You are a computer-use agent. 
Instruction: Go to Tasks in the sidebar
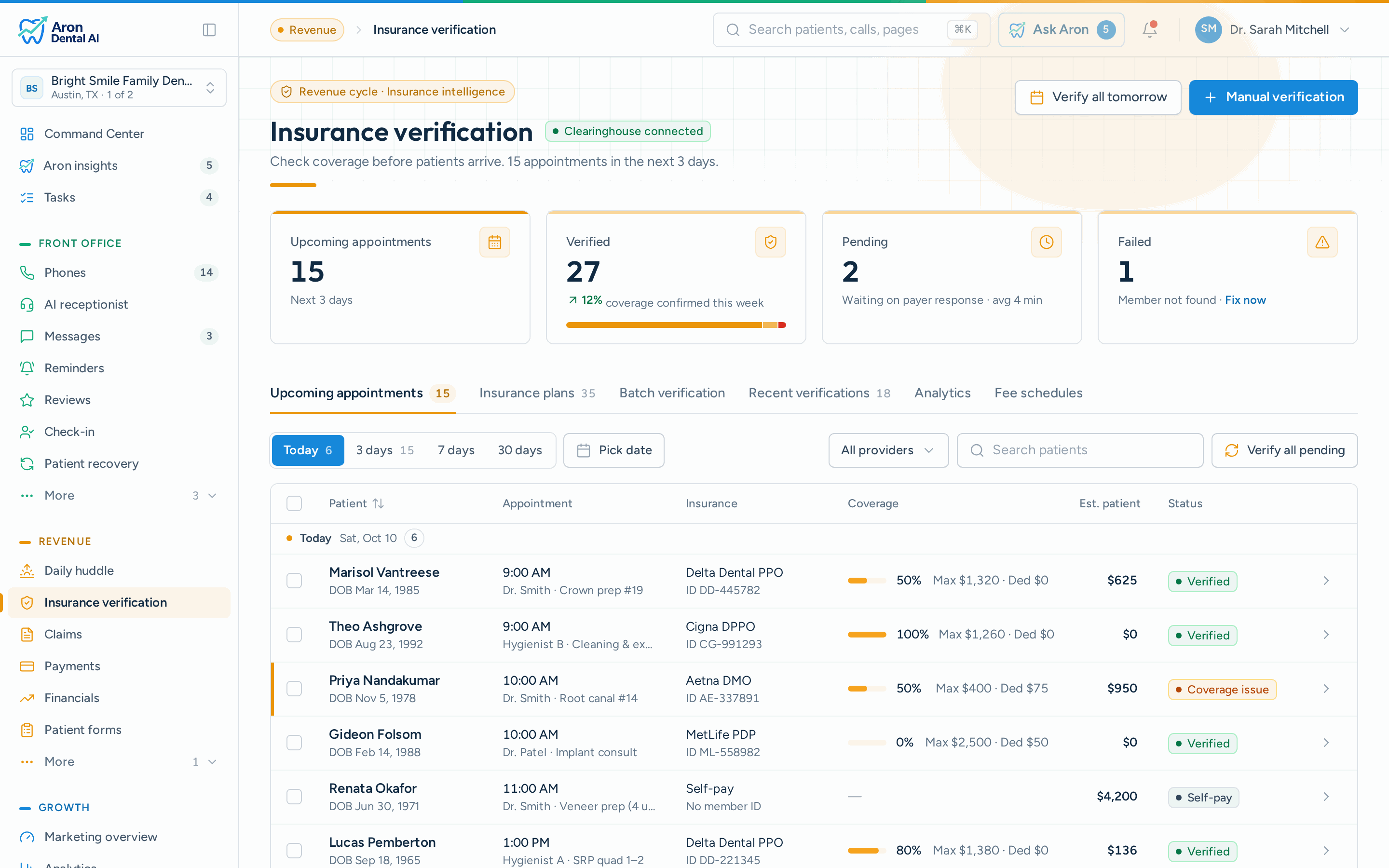point(120,198)
